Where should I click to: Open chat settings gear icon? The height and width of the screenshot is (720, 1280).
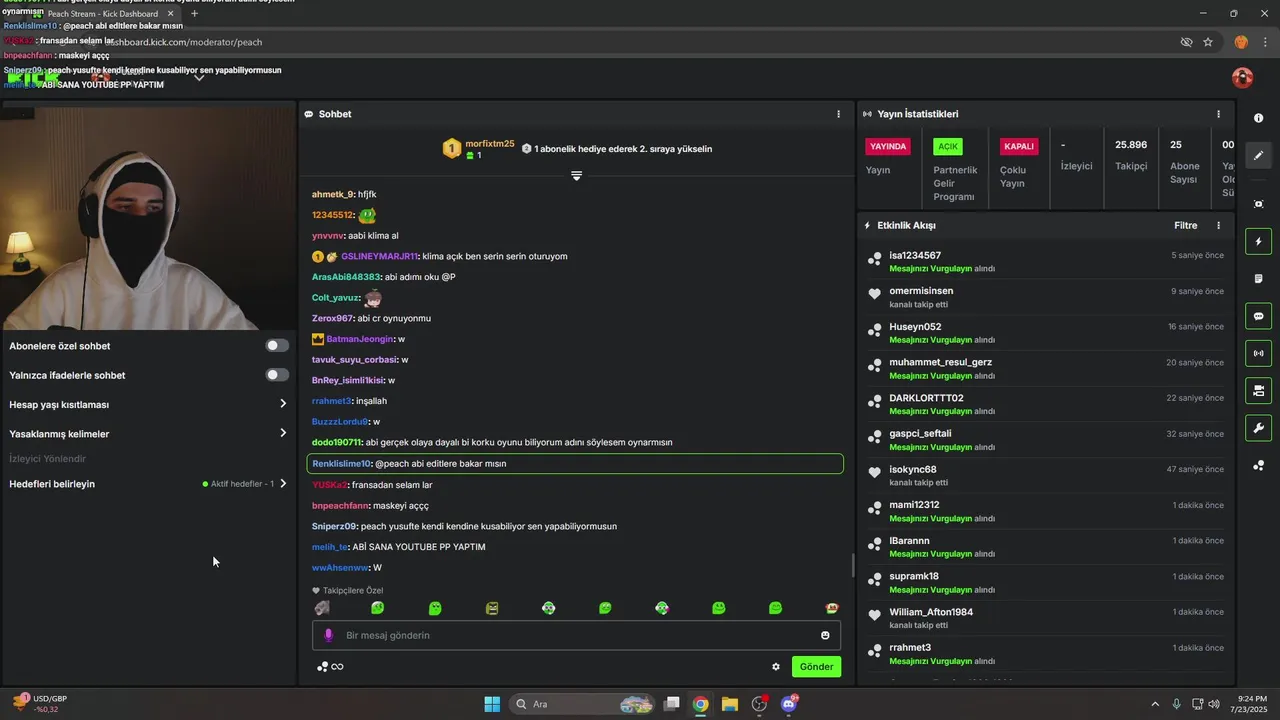coord(775,667)
